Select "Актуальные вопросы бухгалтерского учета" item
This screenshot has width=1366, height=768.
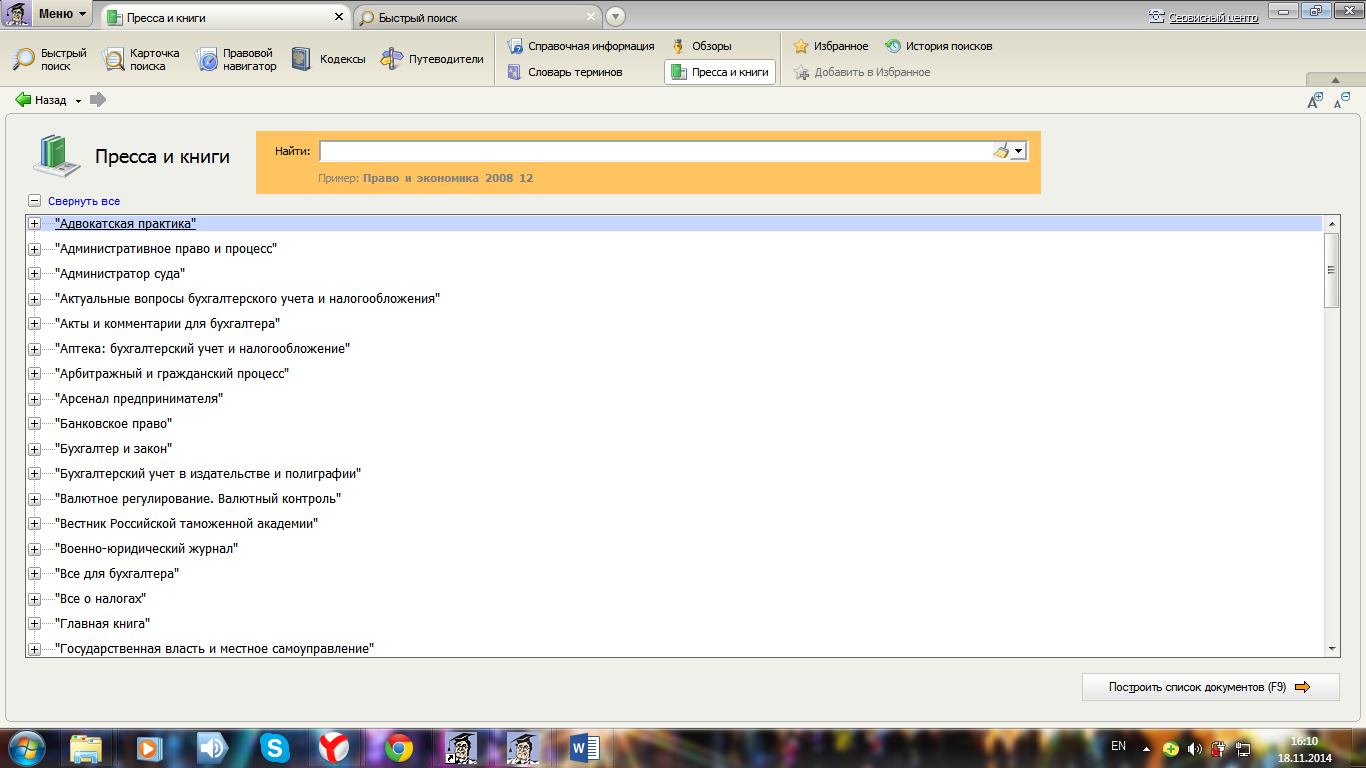point(248,299)
